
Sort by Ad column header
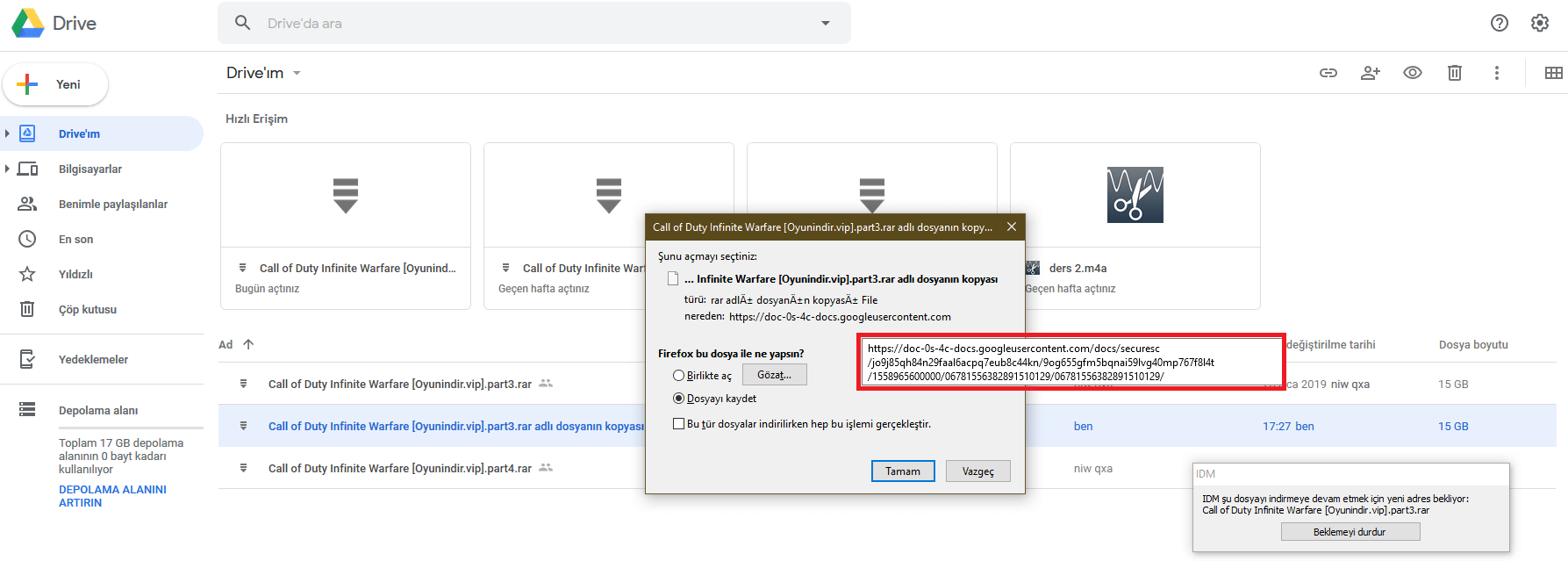pos(226,344)
